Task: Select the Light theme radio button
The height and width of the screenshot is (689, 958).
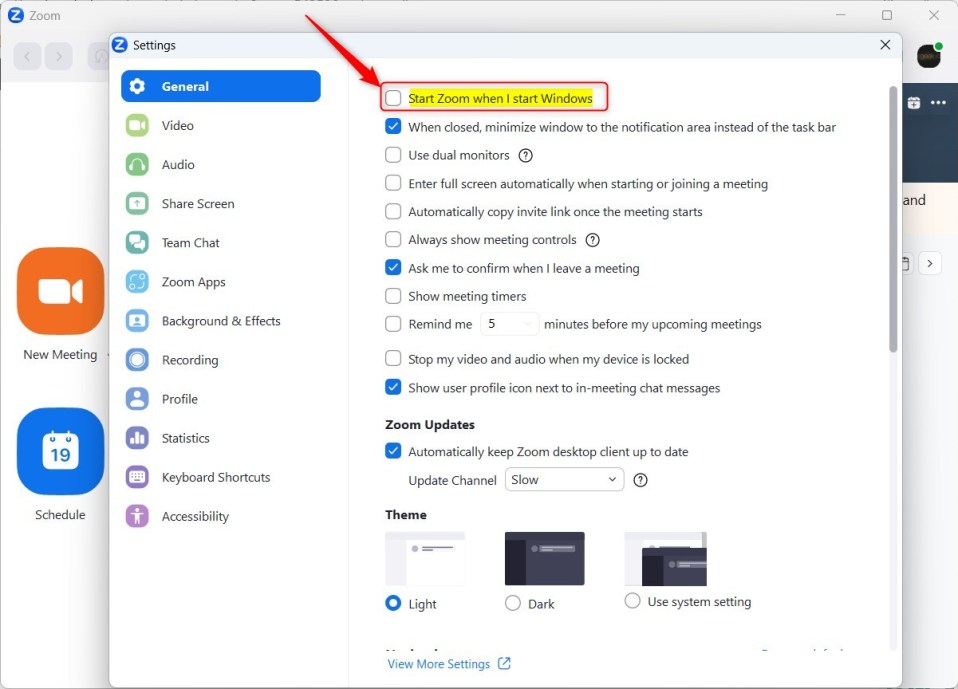Action: tap(393, 603)
